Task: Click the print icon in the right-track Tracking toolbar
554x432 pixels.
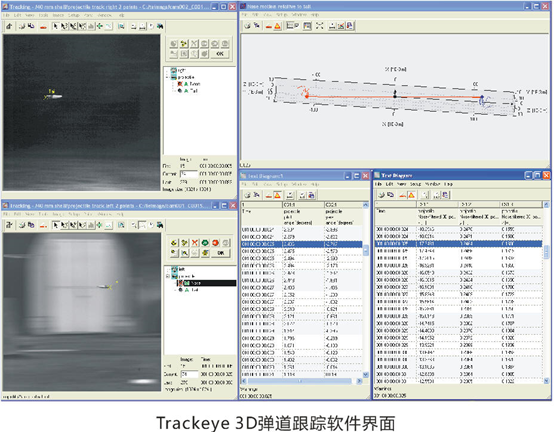Action: tap(22, 26)
